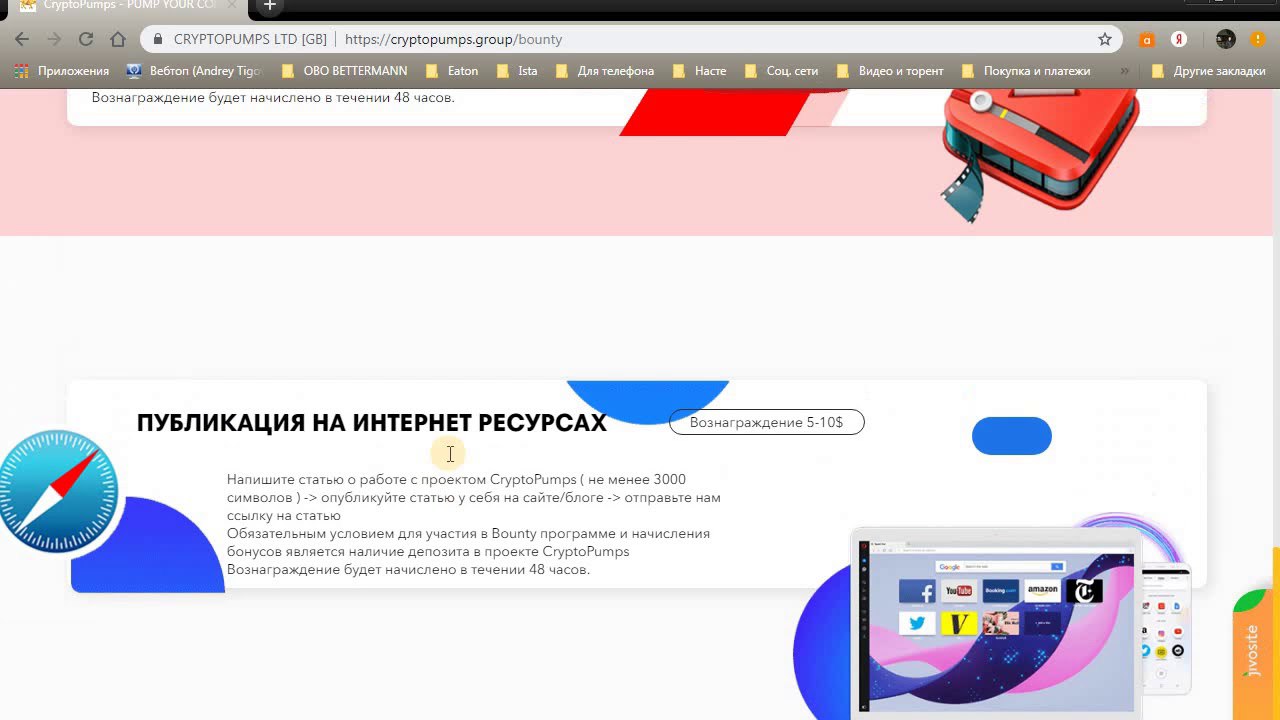Go back to previous page
This screenshot has height=720, width=1280.
coord(22,39)
